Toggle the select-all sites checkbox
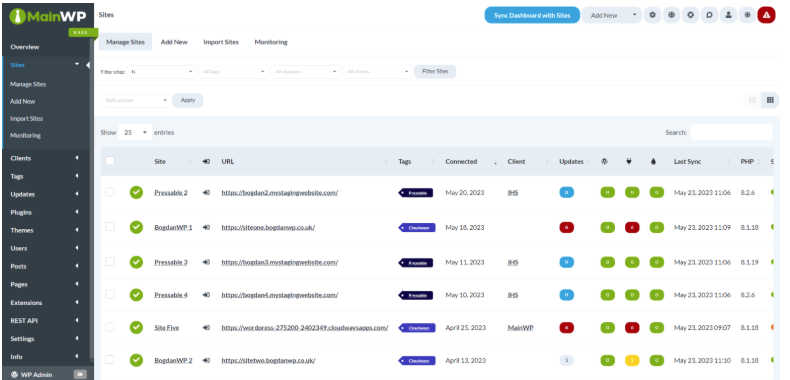The image size is (790, 380). (x=110, y=161)
